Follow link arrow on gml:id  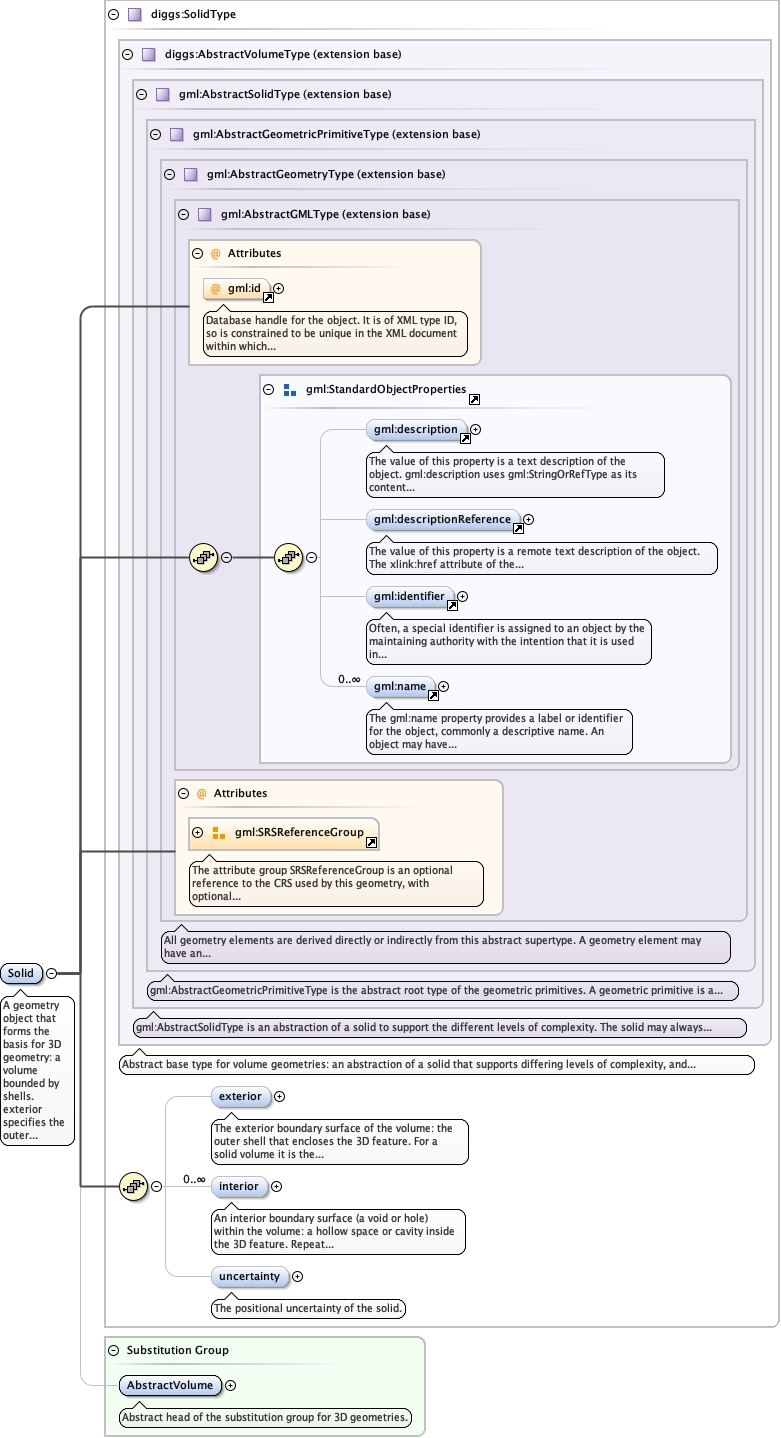[268, 297]
